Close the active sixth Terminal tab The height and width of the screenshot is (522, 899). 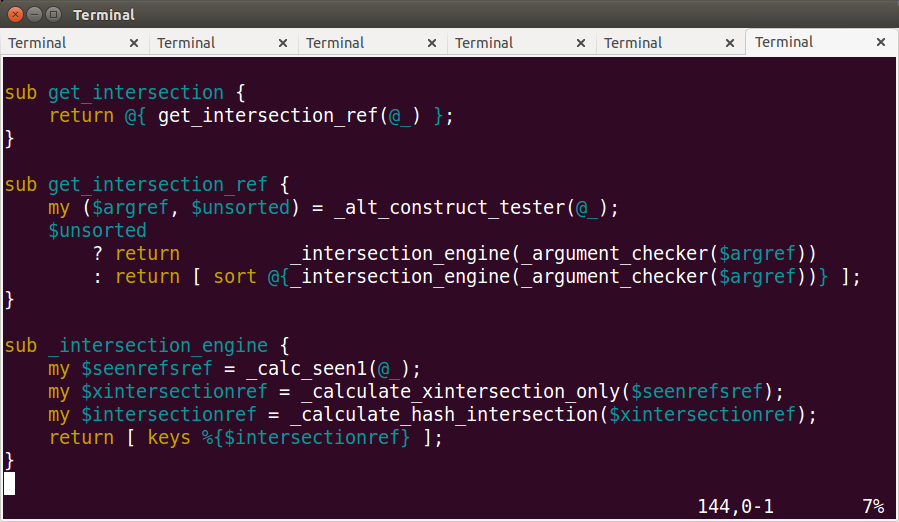[x=881, y=43]
